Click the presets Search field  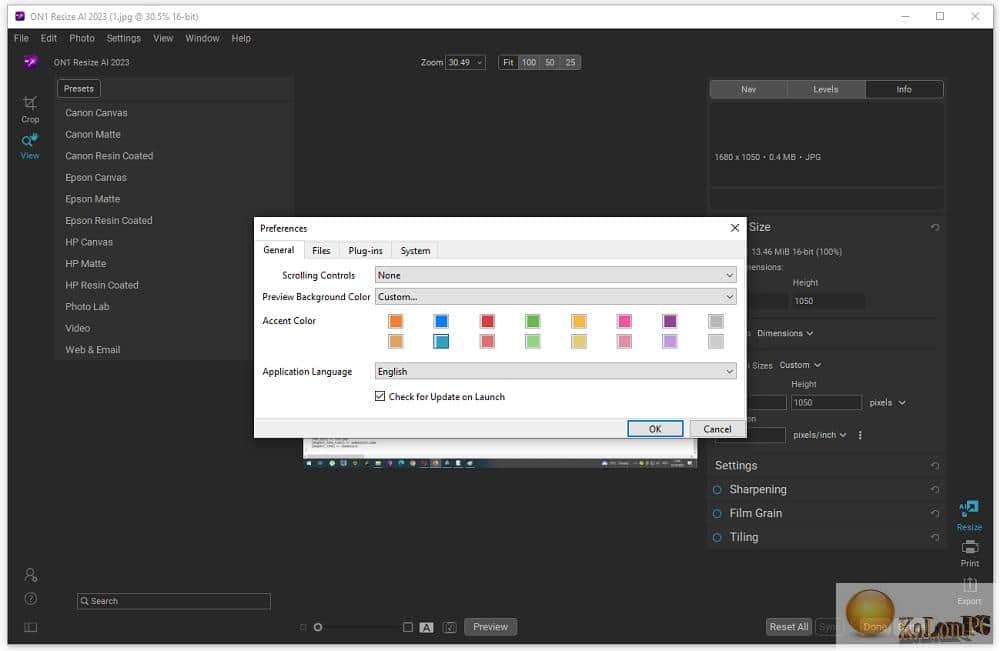(173, 601)
